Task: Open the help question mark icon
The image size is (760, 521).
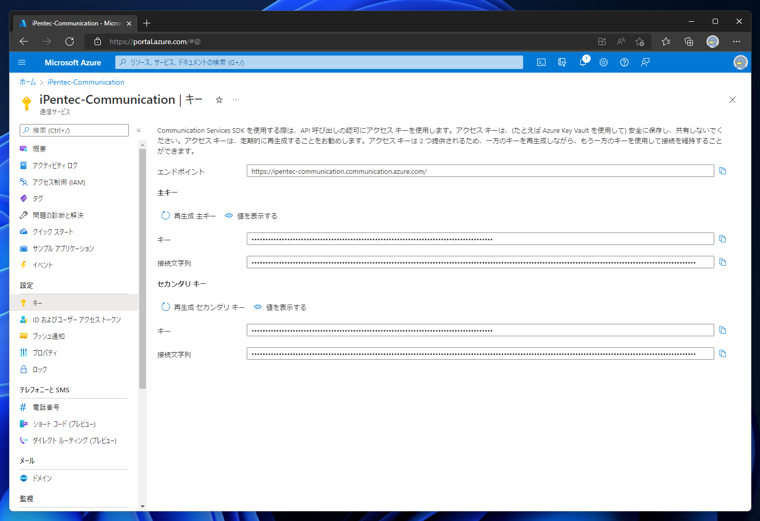Action: (624, 63)
